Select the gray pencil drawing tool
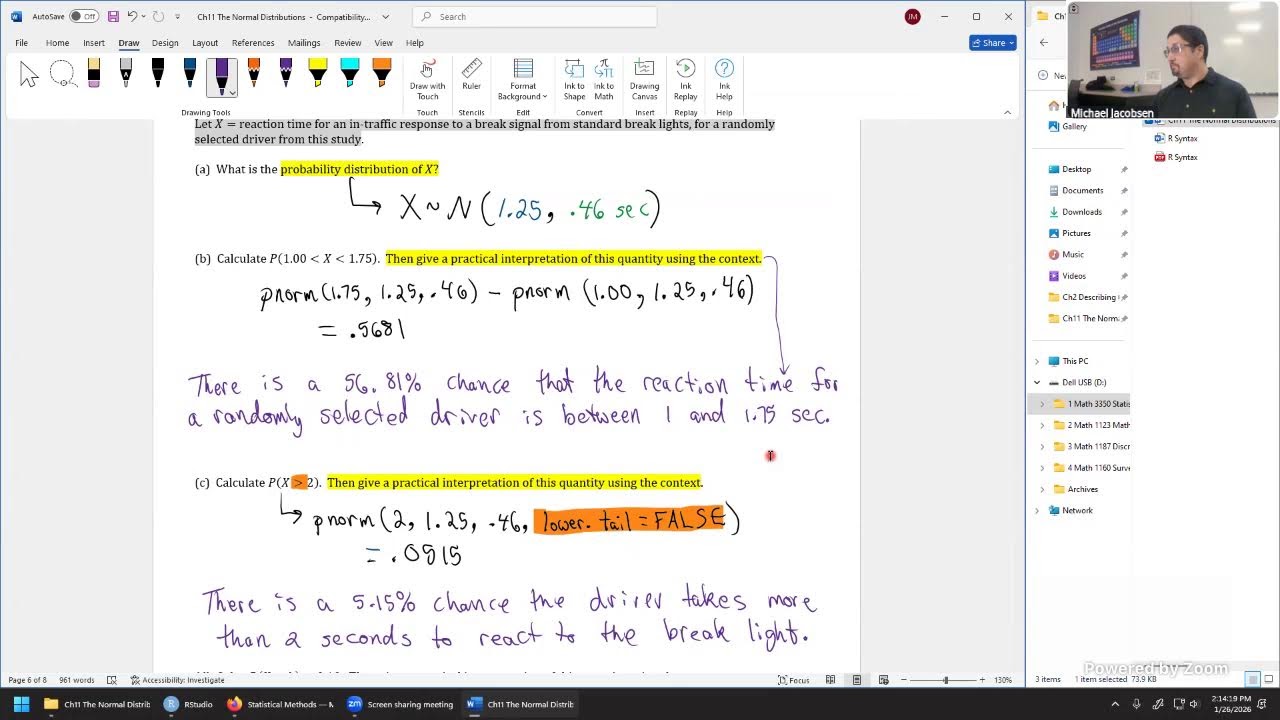The image size is (1280, 720). point(126,74)
